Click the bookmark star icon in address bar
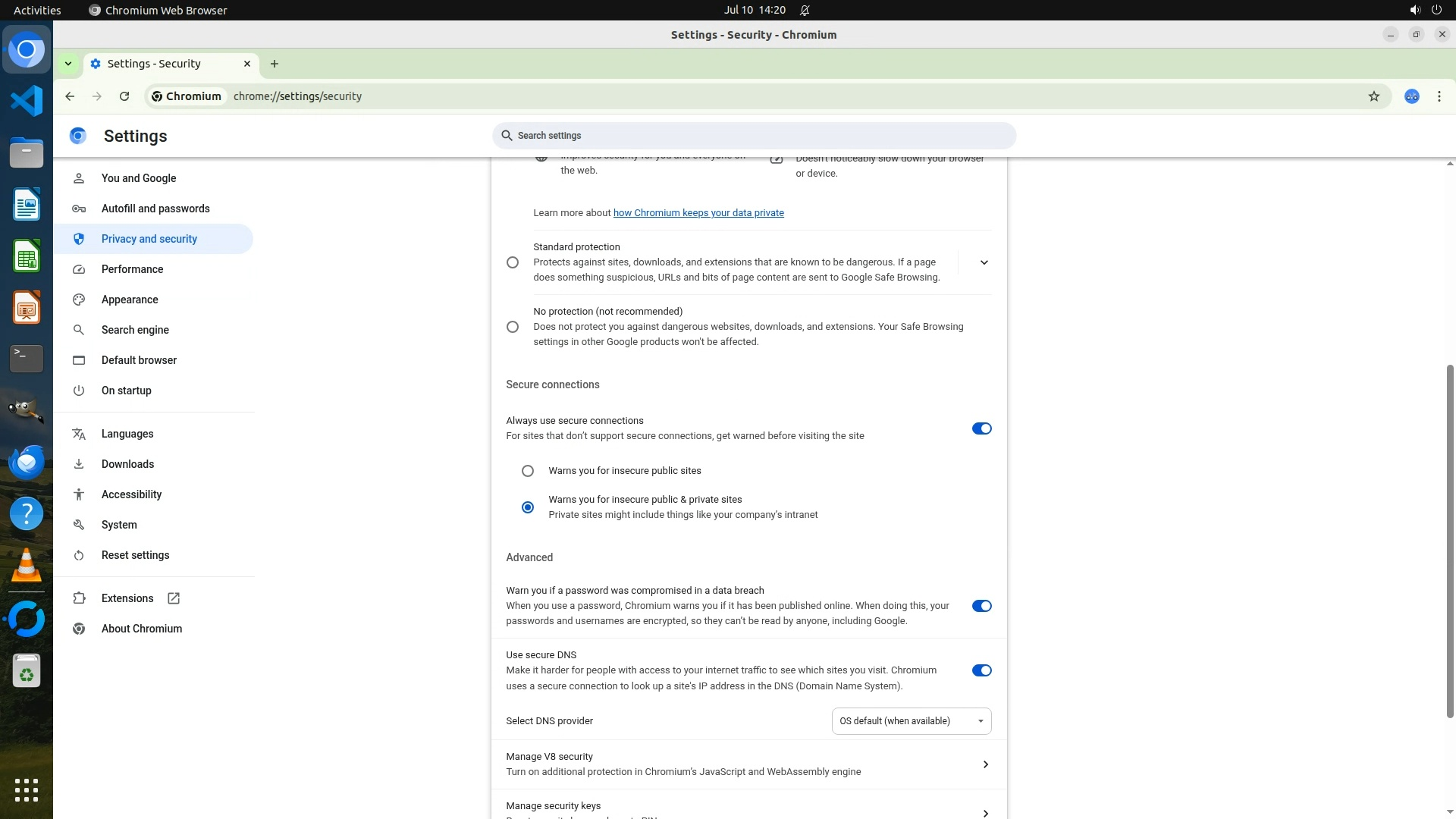Image resolution: width=1456 pixels, height=819 pixels. [1373, 96]
